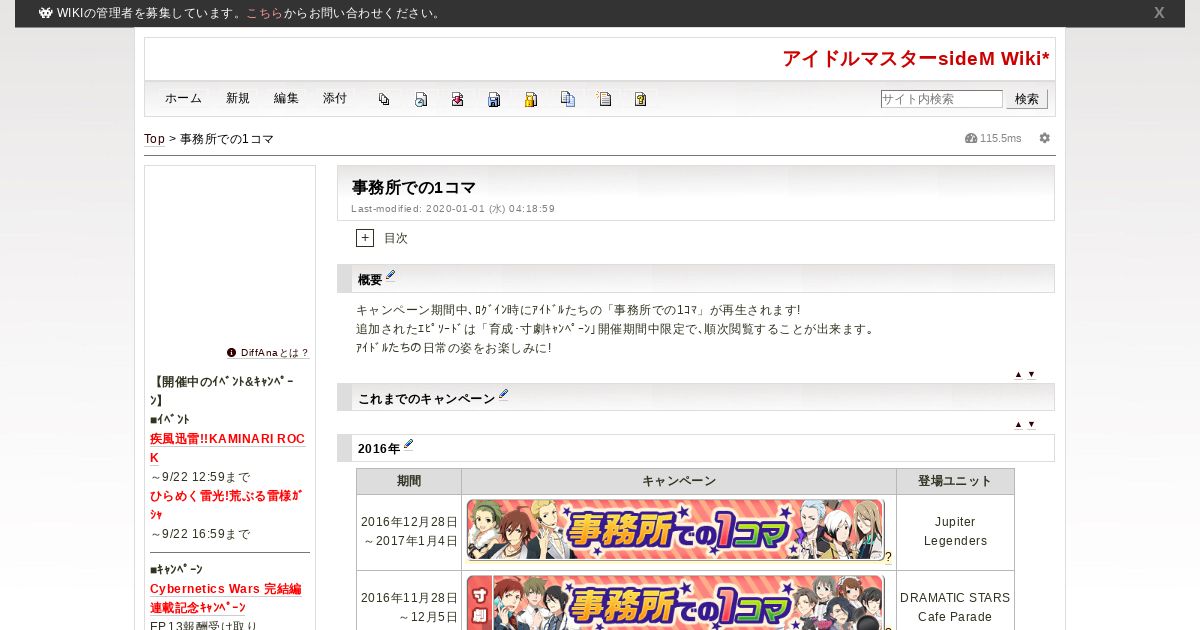Click the ～9/22 16:59まで sidebar text

click(200, 534)
